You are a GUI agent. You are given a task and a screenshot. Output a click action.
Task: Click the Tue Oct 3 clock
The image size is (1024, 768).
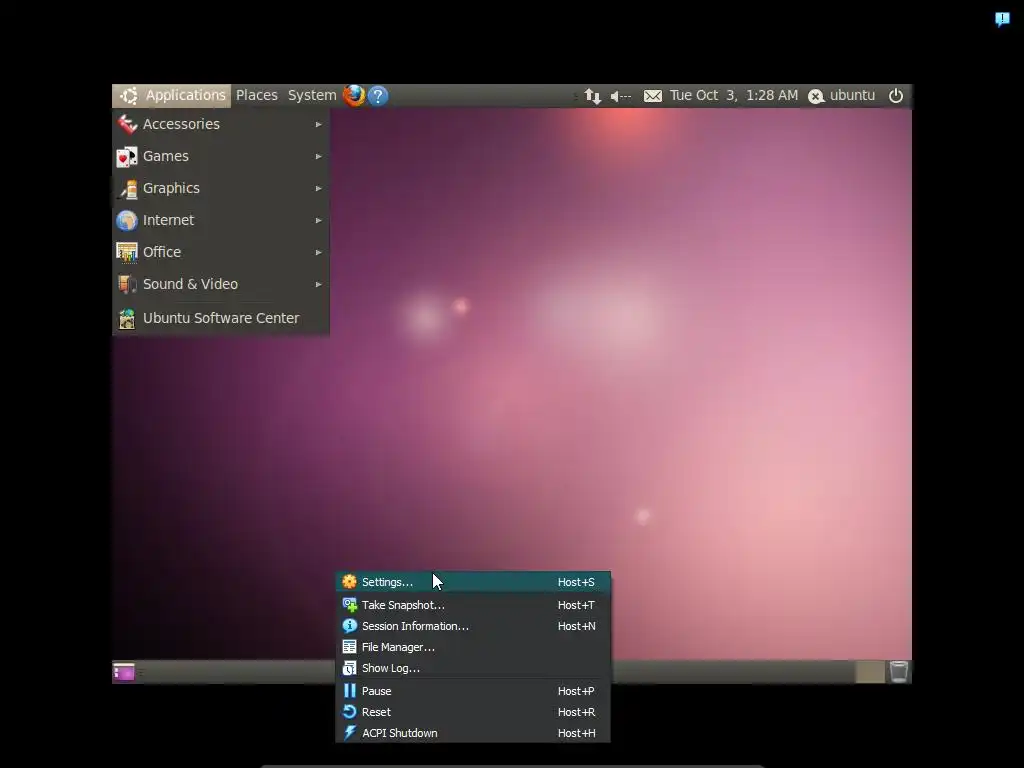733,95
